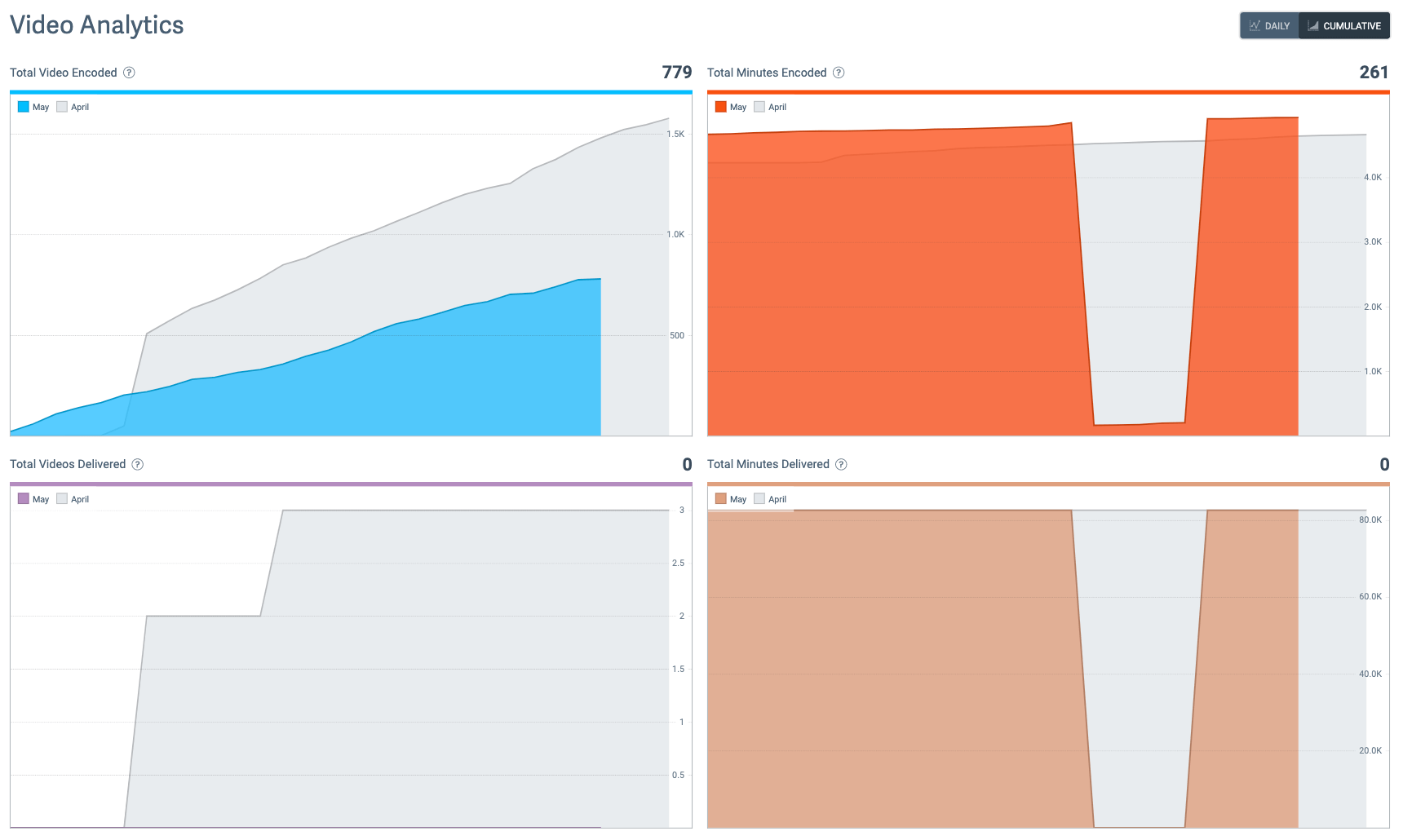Switch to the Daily tab

pos(1269,25)
